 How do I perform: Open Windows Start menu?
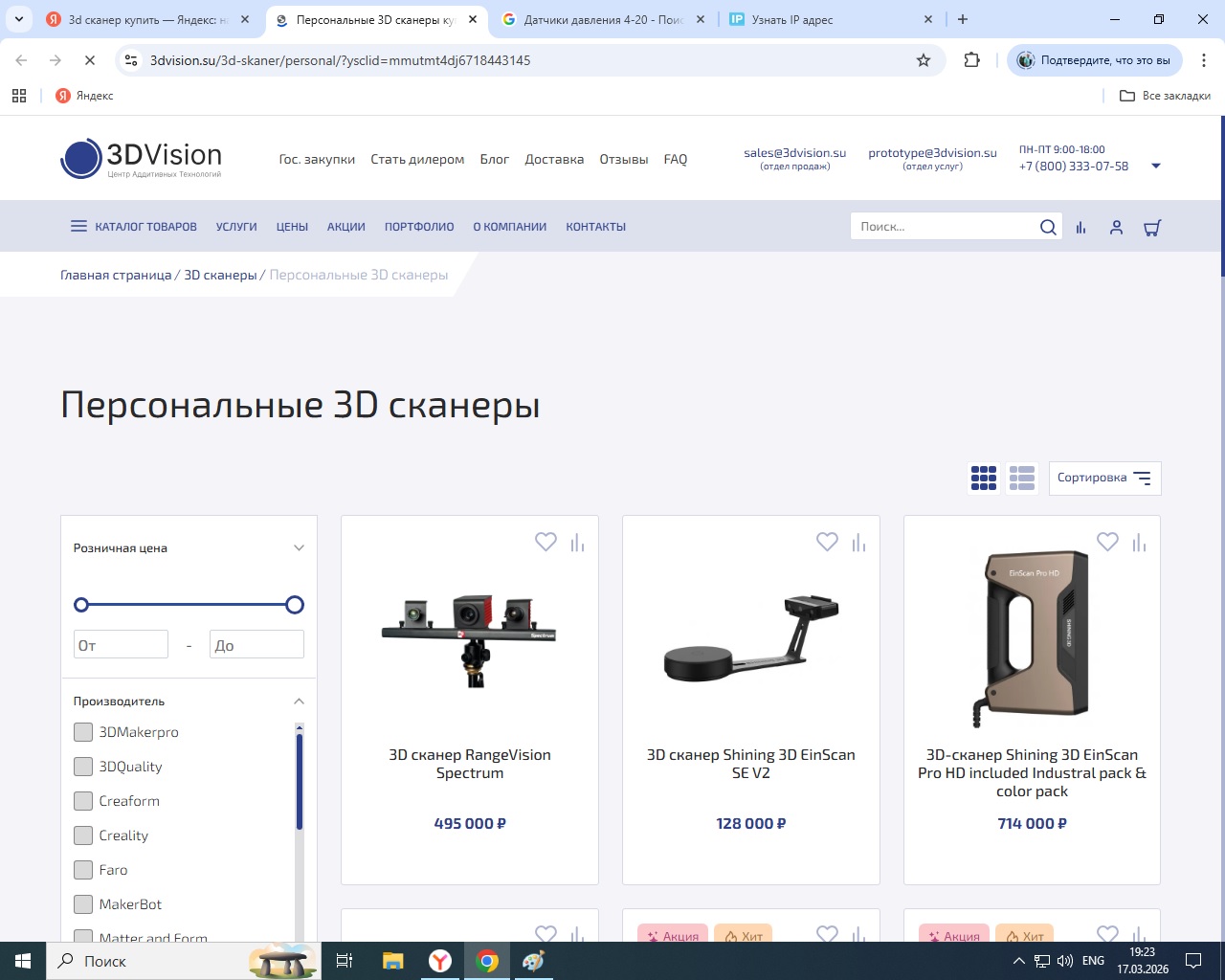click(x=23, y=961)
